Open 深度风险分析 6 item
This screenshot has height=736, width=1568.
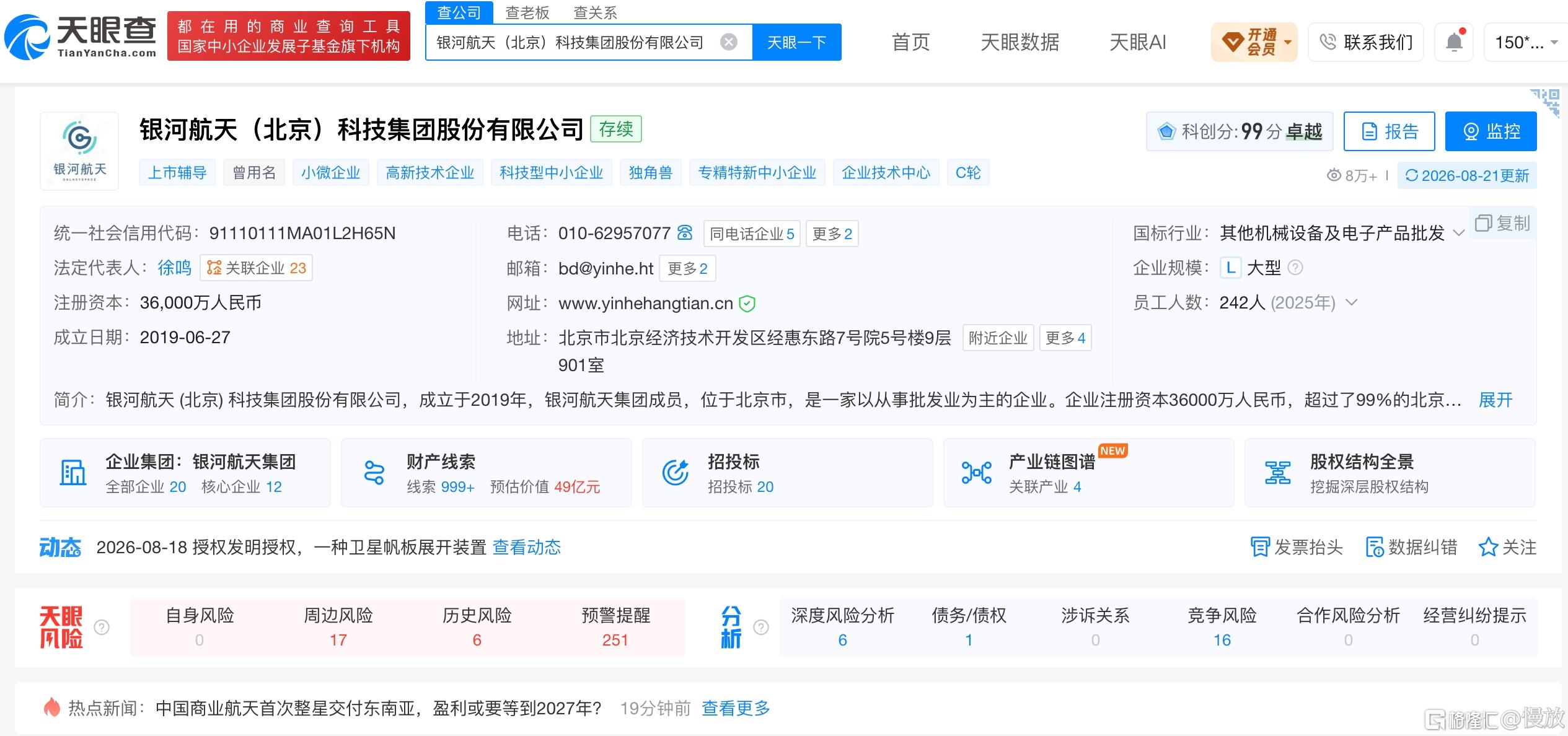(x=843, y=628)
